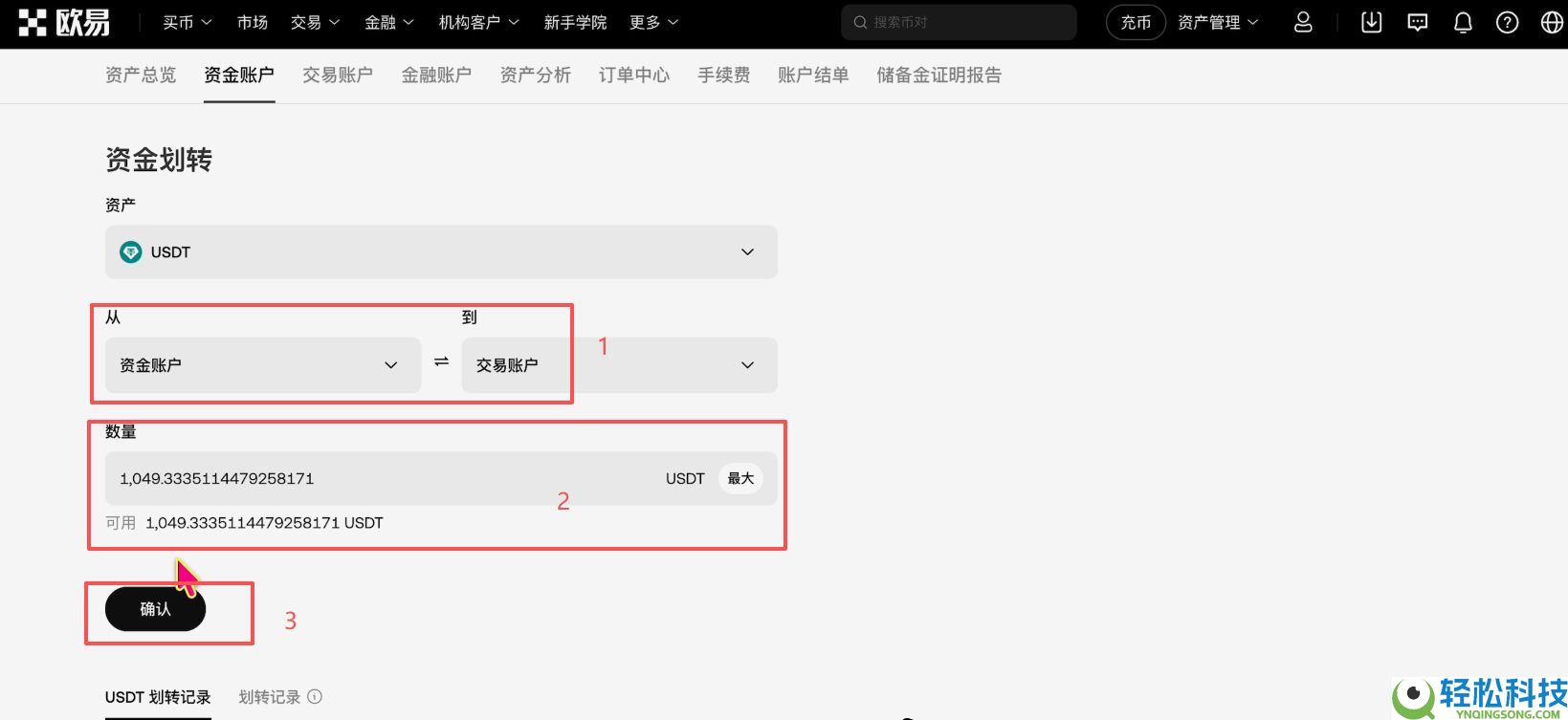Click the 最大 max amount button
1568x720 pixels.
pos(740,478)
